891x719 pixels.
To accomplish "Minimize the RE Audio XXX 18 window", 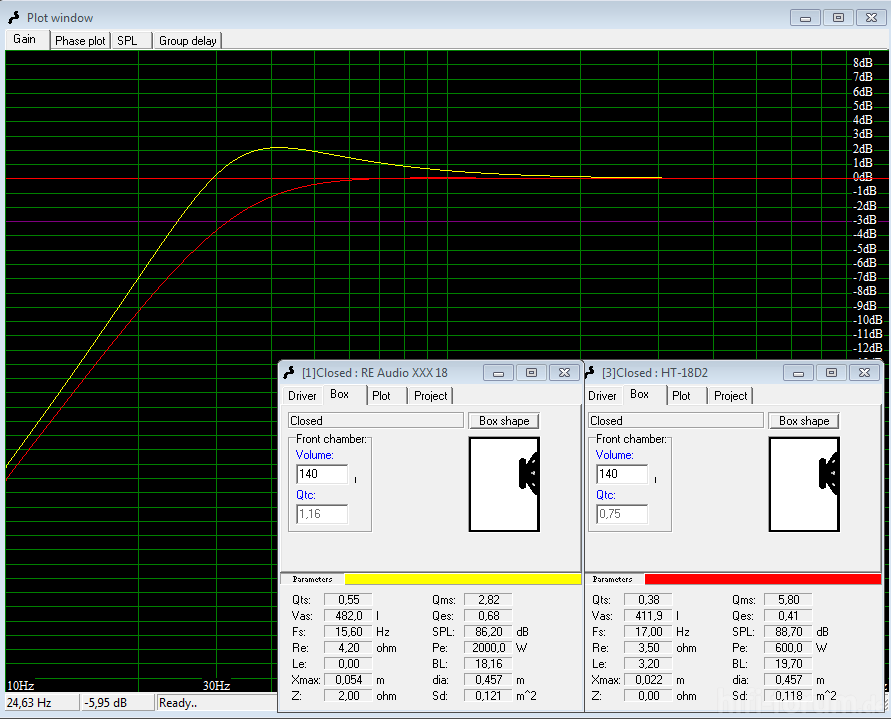I will [499, 372].
